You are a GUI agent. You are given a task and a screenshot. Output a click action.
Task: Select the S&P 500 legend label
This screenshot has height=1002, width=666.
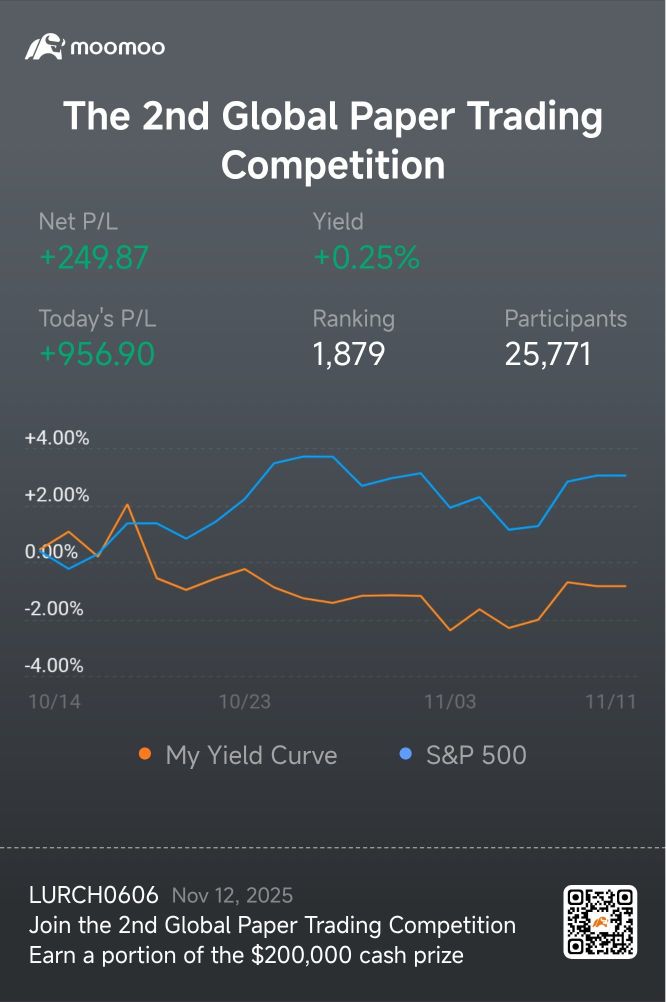pos(476,755)
